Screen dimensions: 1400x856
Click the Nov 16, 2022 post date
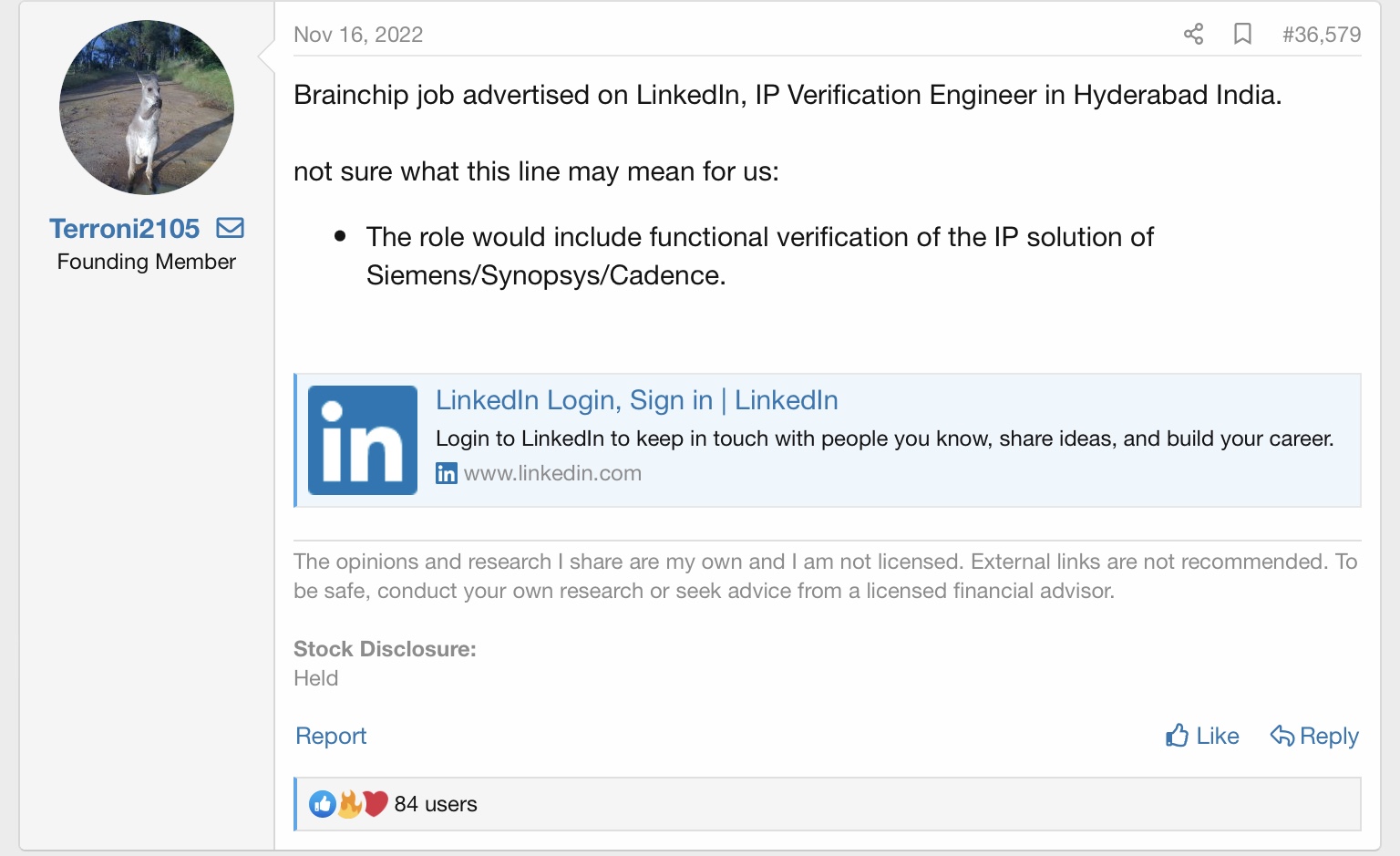point(358,35)
